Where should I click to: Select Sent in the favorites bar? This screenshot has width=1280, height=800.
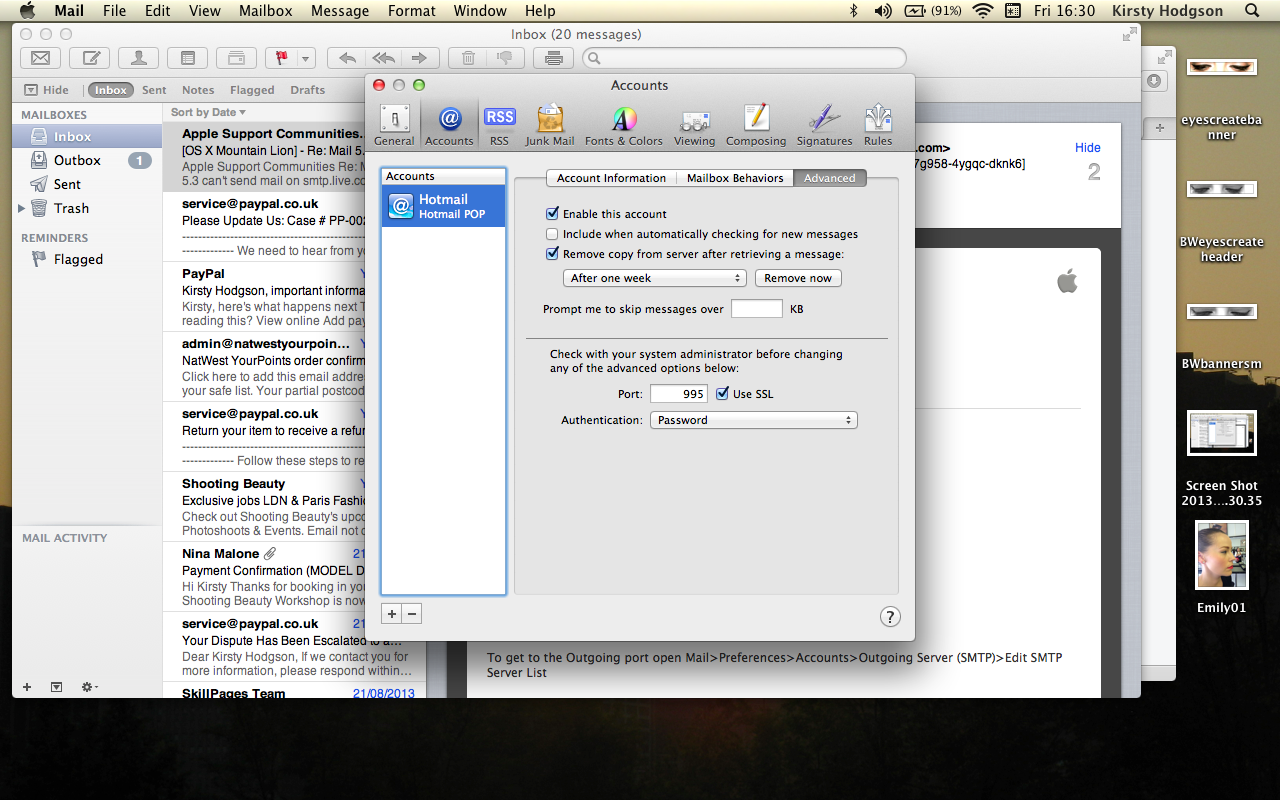(154, 90)
